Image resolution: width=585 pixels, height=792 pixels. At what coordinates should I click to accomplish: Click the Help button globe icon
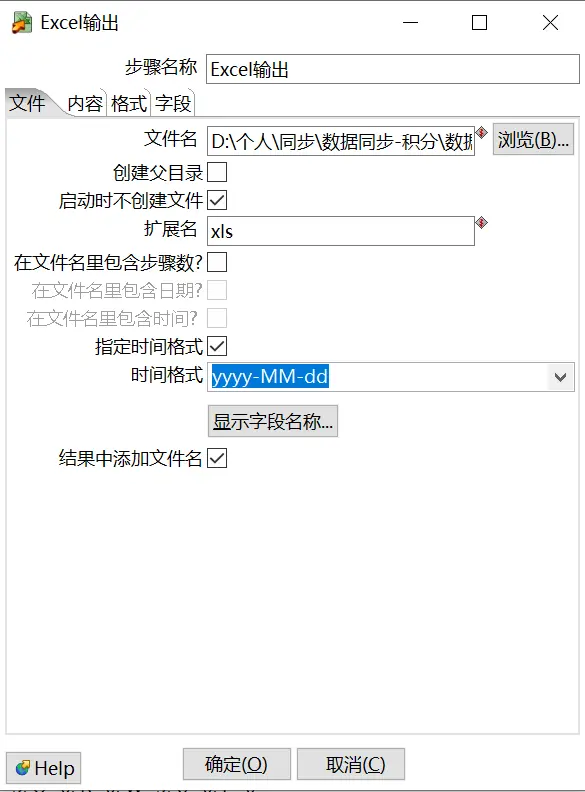point(23,768)
